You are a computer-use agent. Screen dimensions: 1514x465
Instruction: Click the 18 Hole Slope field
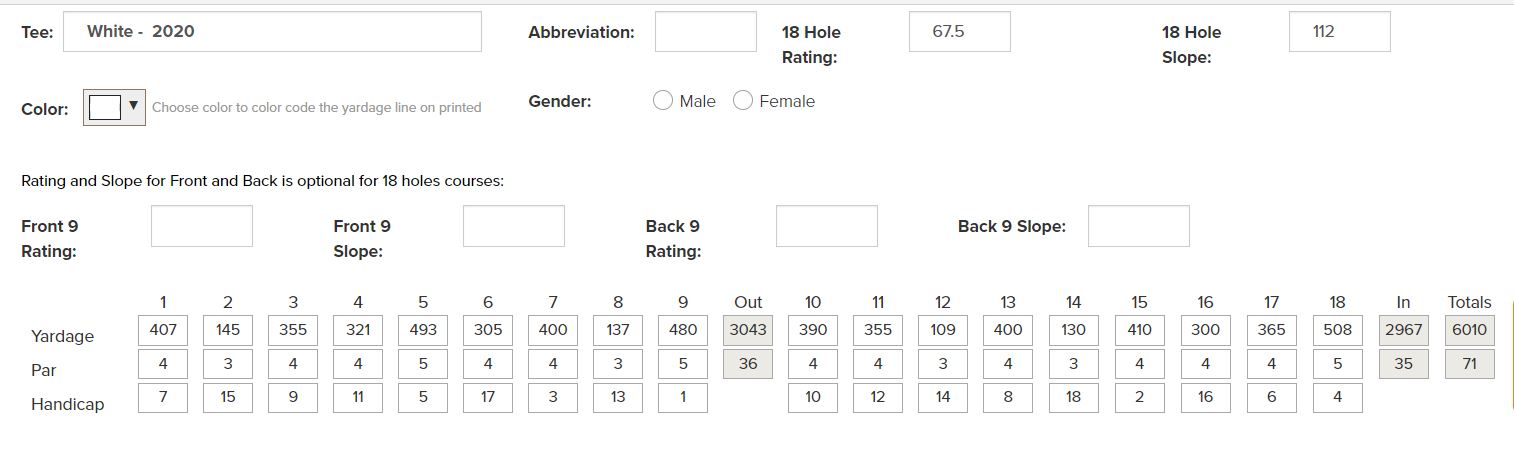pyautogui.click(x=1339, y=32)
